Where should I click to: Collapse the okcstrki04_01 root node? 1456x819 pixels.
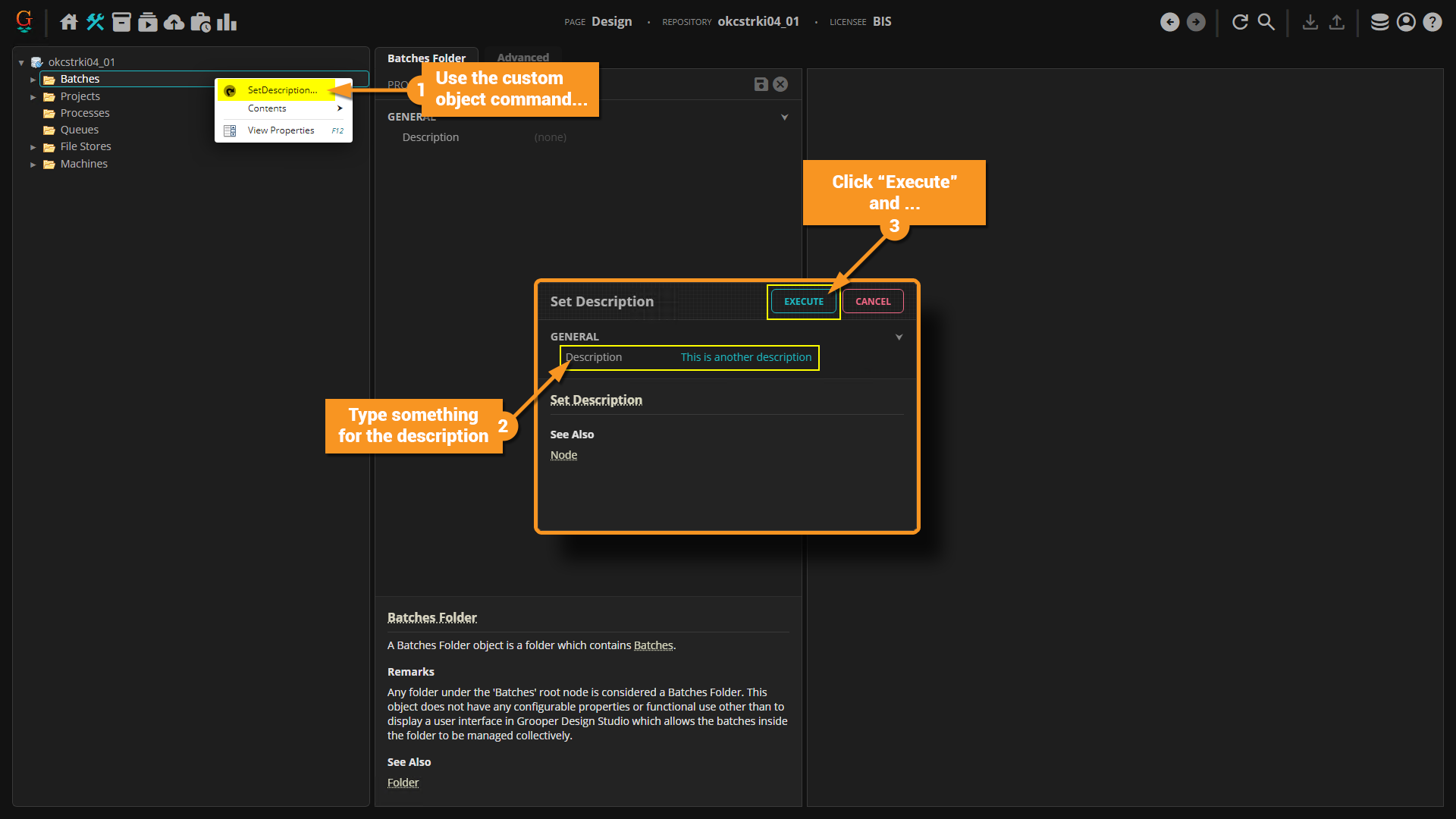[21, 63]
